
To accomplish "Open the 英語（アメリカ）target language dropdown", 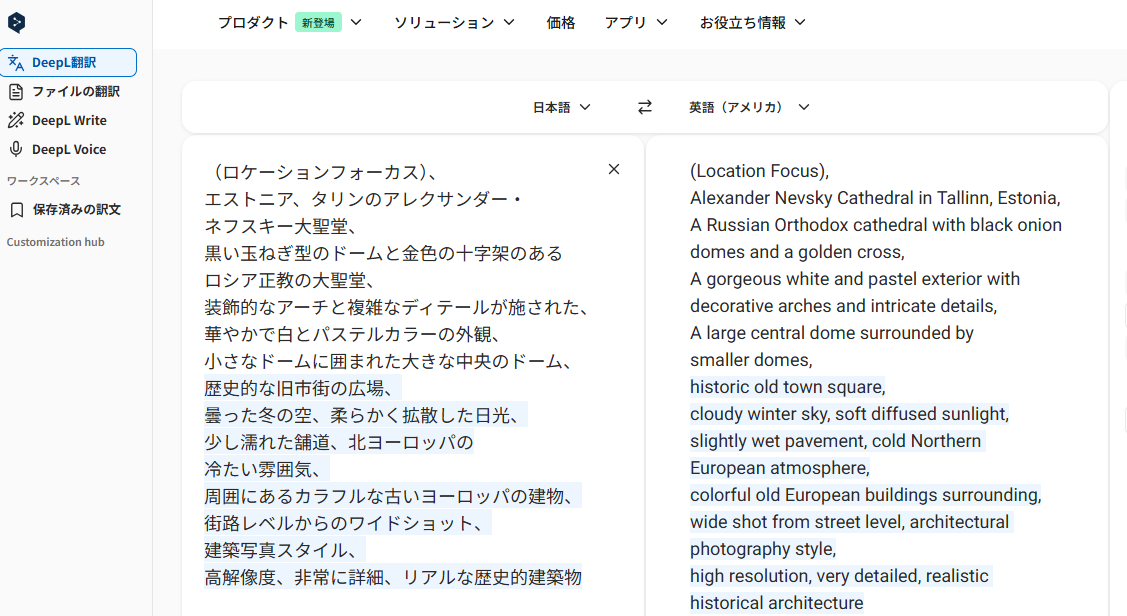I will pyautogui.click(x=749, y=107).
